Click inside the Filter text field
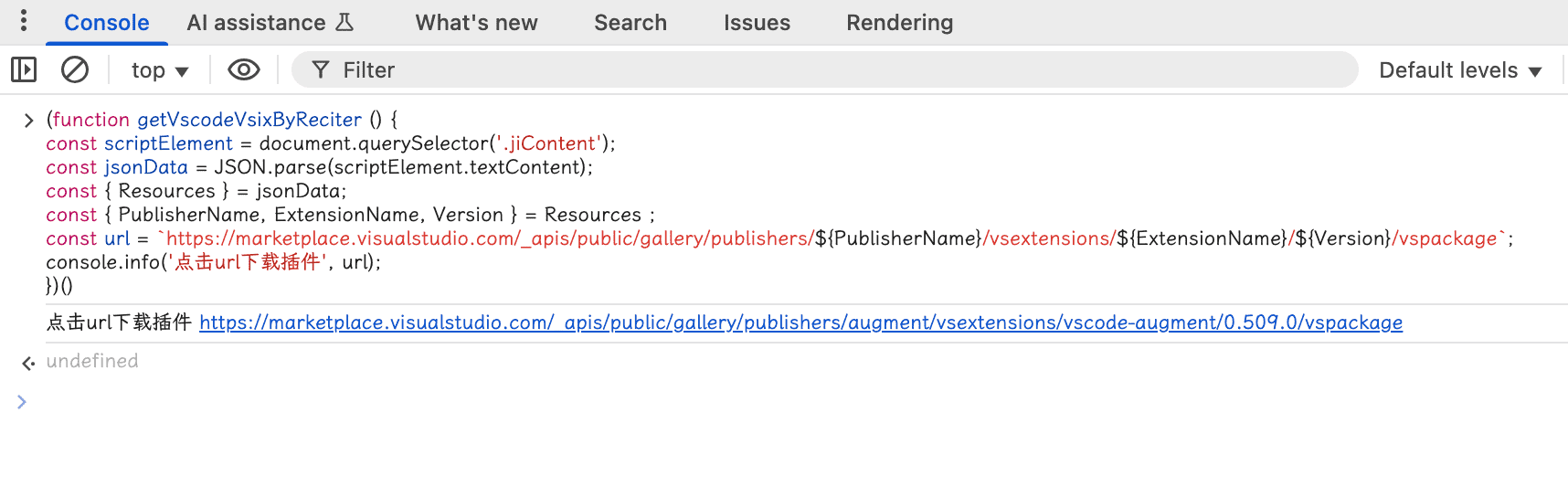This screenshot has height=497, width=1568. tap(822, 70)
